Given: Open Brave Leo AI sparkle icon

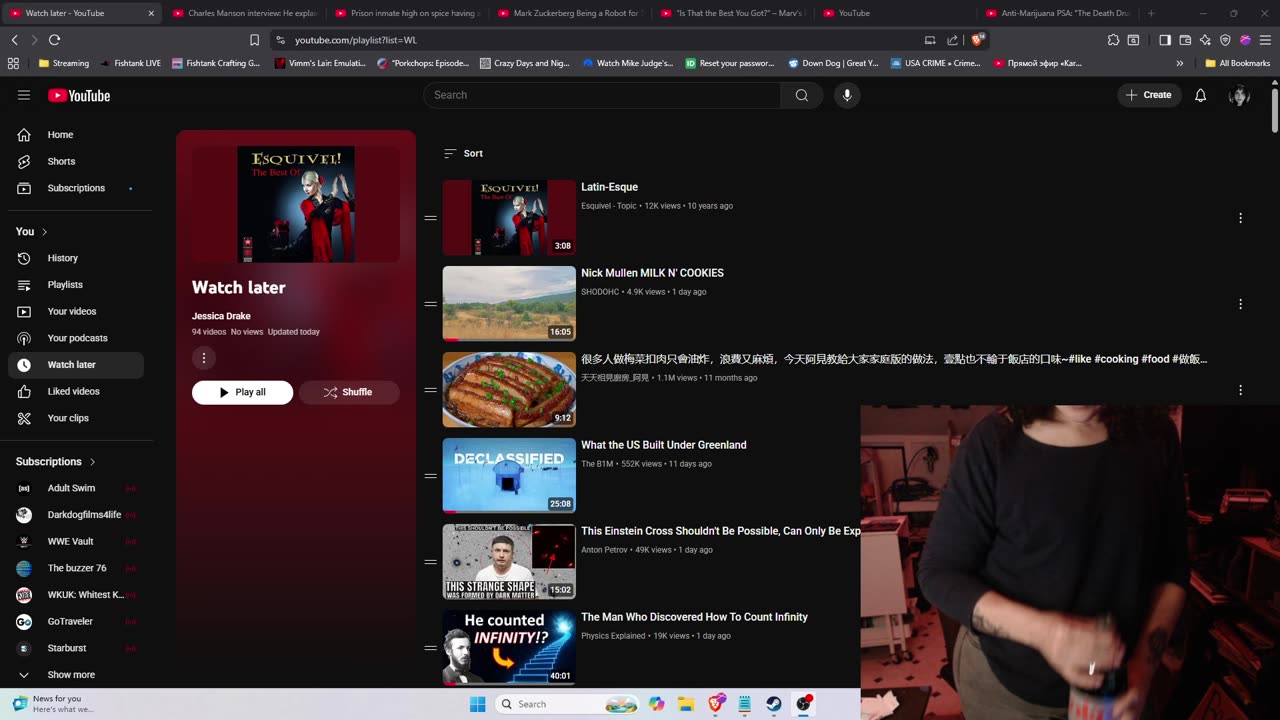Looking at the screenshot, I should (x=1205, y=40).
